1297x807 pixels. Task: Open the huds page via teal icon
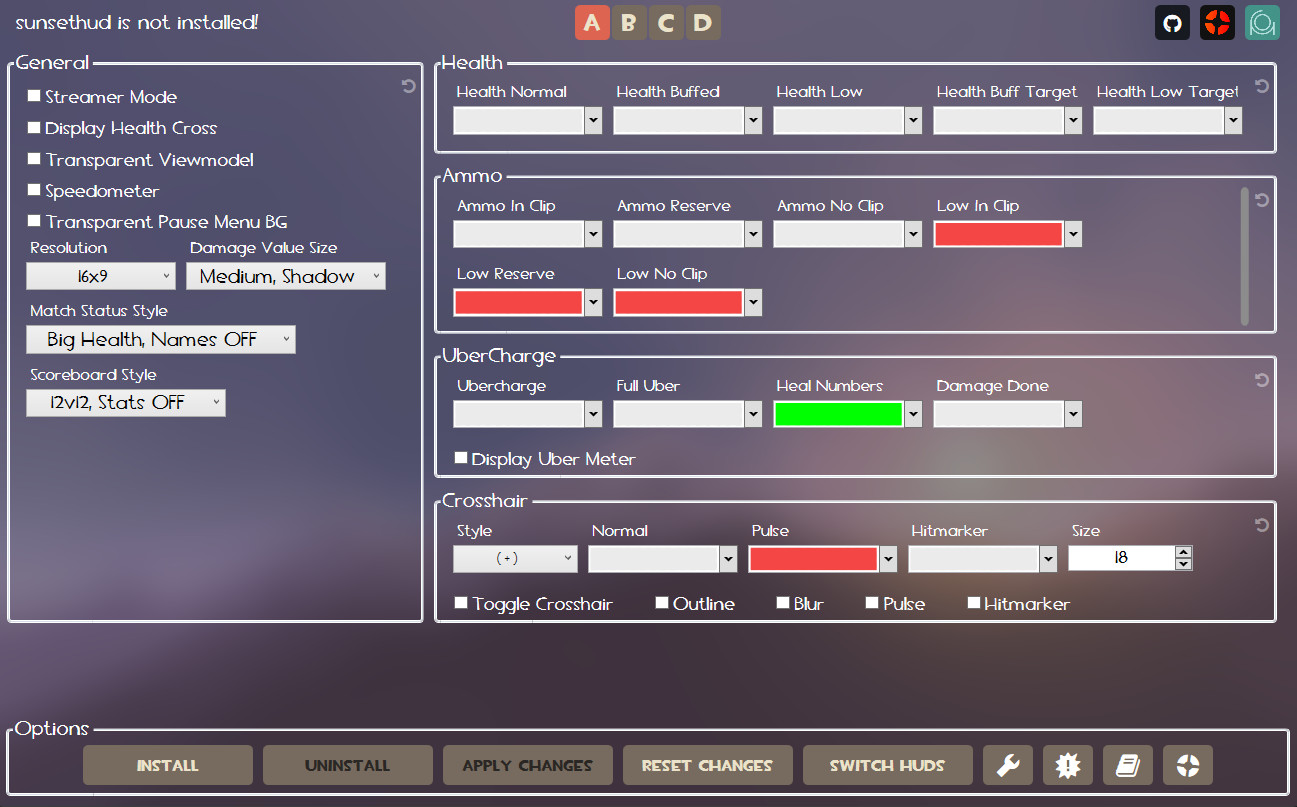(1262, 22)
